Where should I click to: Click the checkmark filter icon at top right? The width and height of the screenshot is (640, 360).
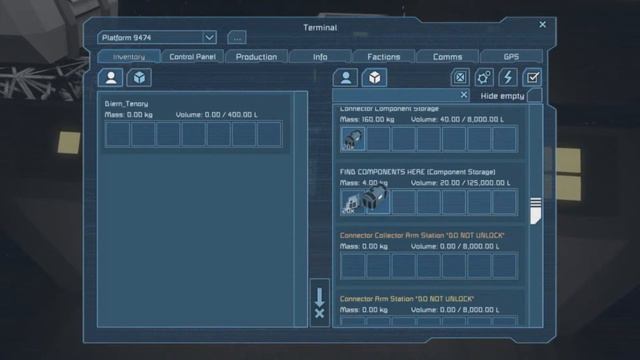coord(532,78)
